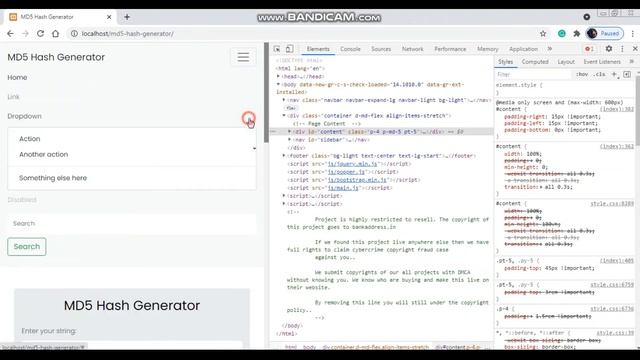Viewport: 640px width, 360px height.
Task: Open a new browser tab
Action: 127,17
